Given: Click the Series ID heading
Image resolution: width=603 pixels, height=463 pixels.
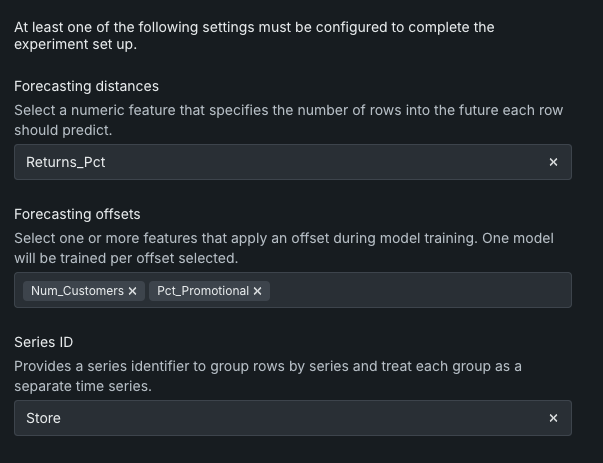Looking at the screenshot, I should [43, 342].
